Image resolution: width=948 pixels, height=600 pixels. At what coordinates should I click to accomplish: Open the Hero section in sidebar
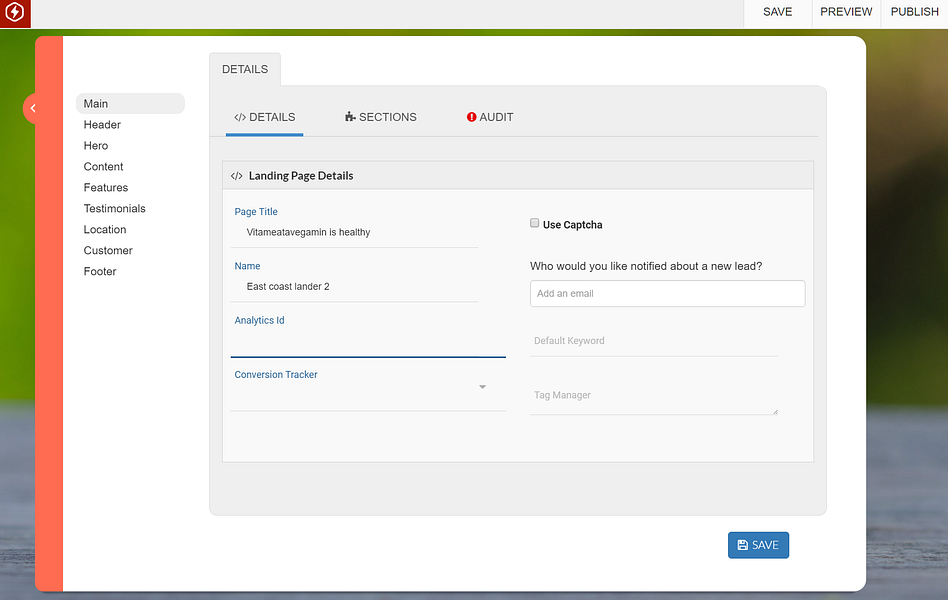pos(96,146)
